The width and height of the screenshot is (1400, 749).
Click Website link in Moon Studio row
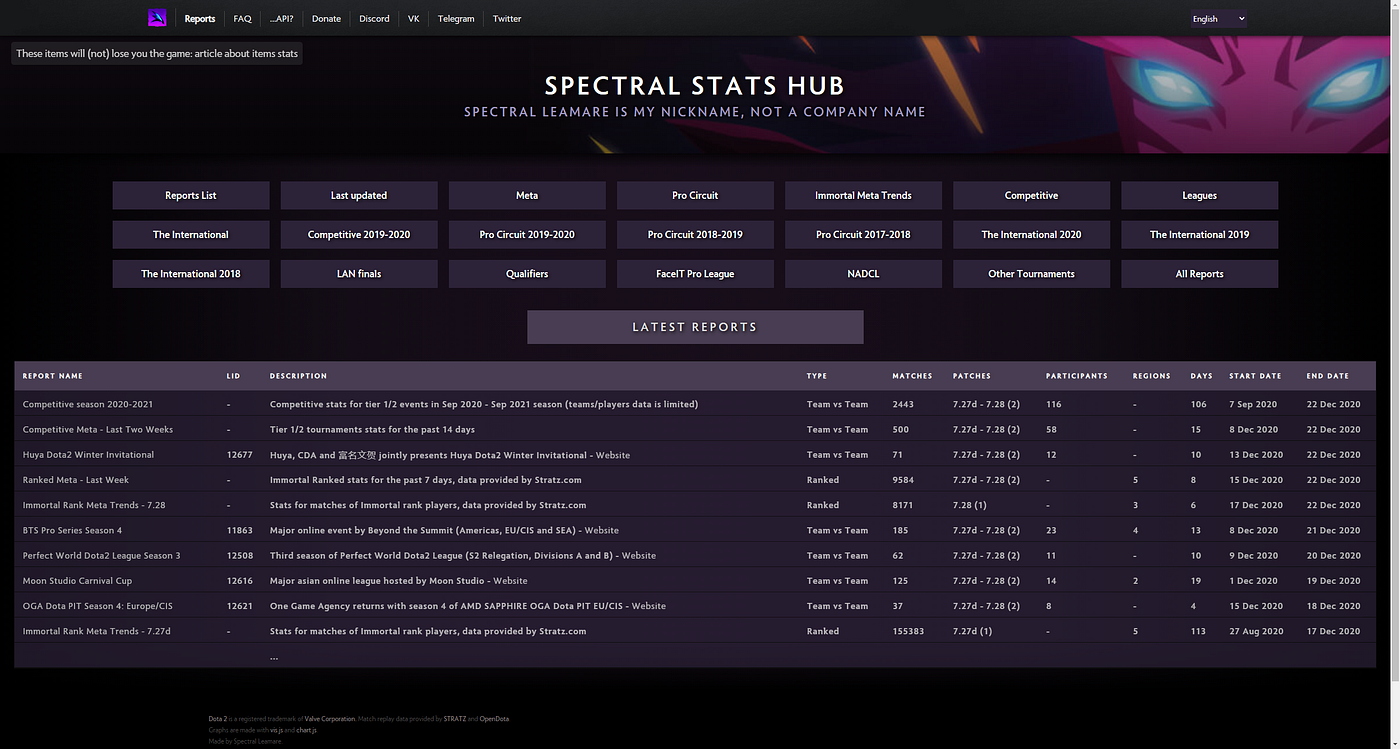[x=510, y=580]
